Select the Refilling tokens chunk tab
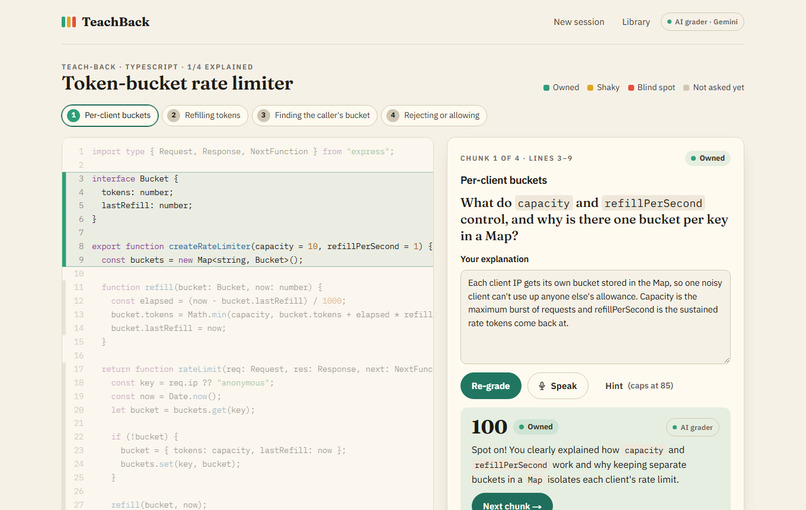 click(205, 115)
